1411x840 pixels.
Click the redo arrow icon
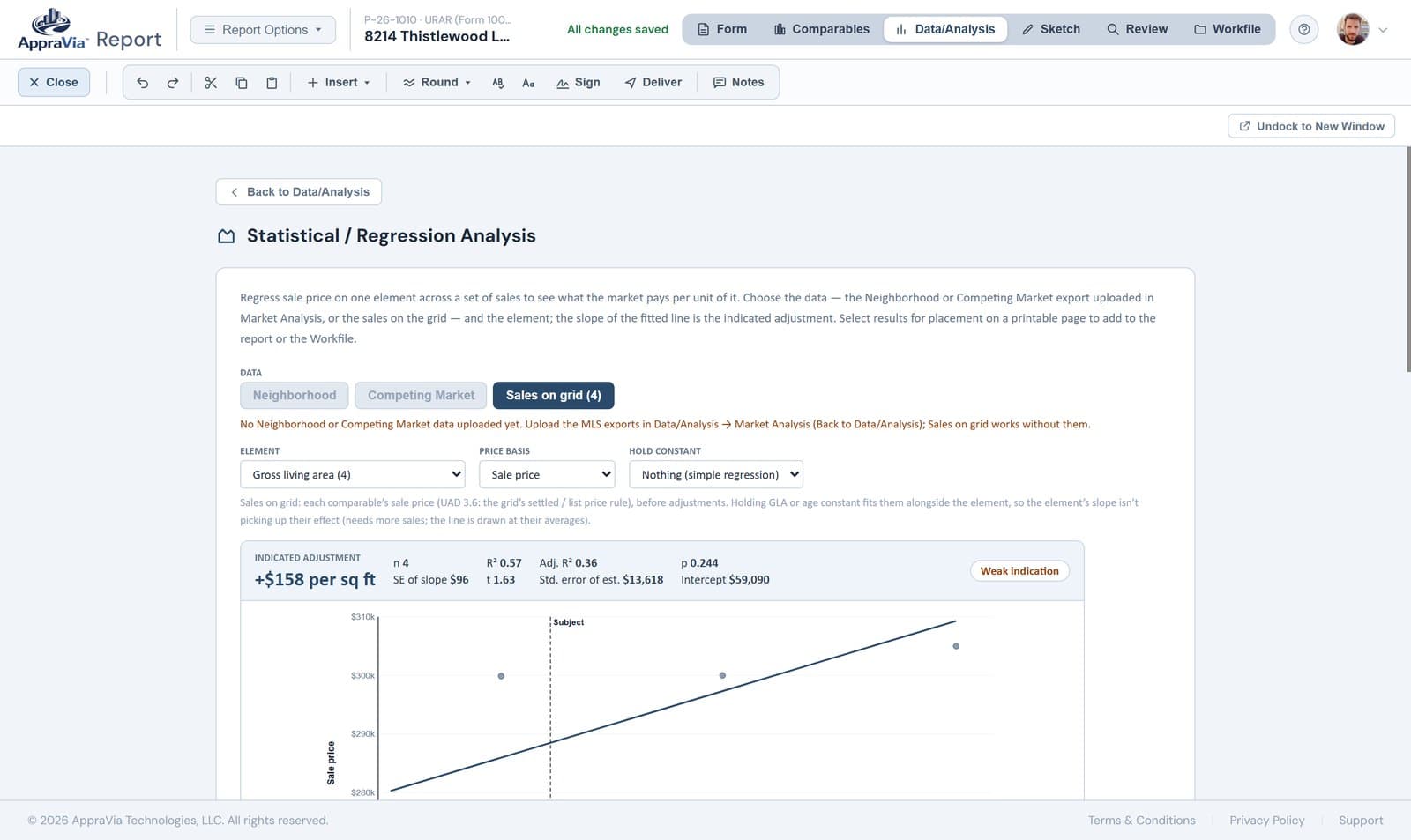[x=173, y=82]
